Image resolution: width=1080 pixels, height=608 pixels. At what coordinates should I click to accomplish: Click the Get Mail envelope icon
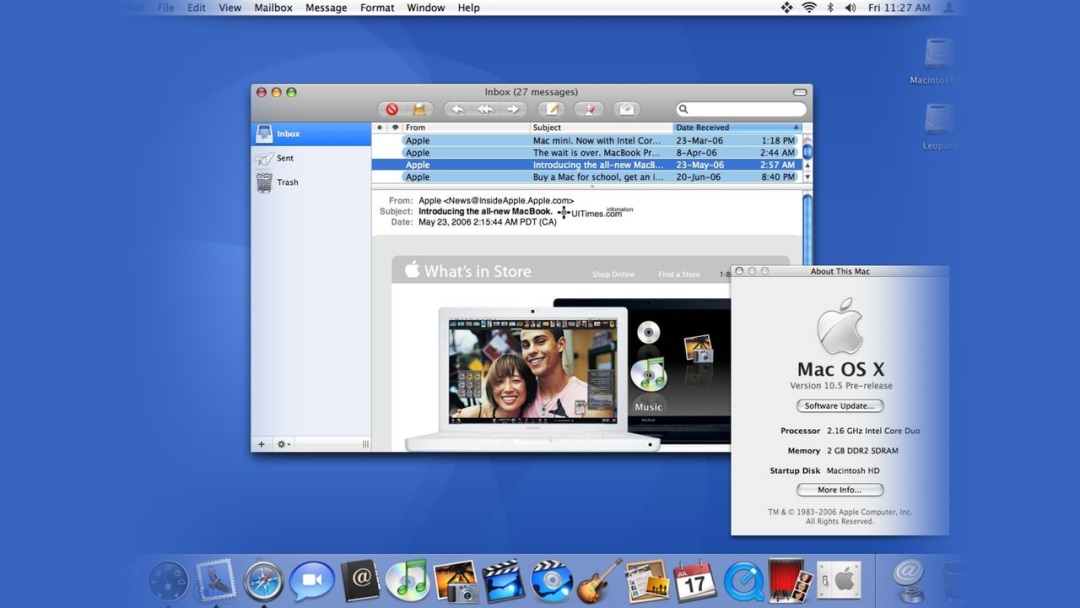(626, 109)
